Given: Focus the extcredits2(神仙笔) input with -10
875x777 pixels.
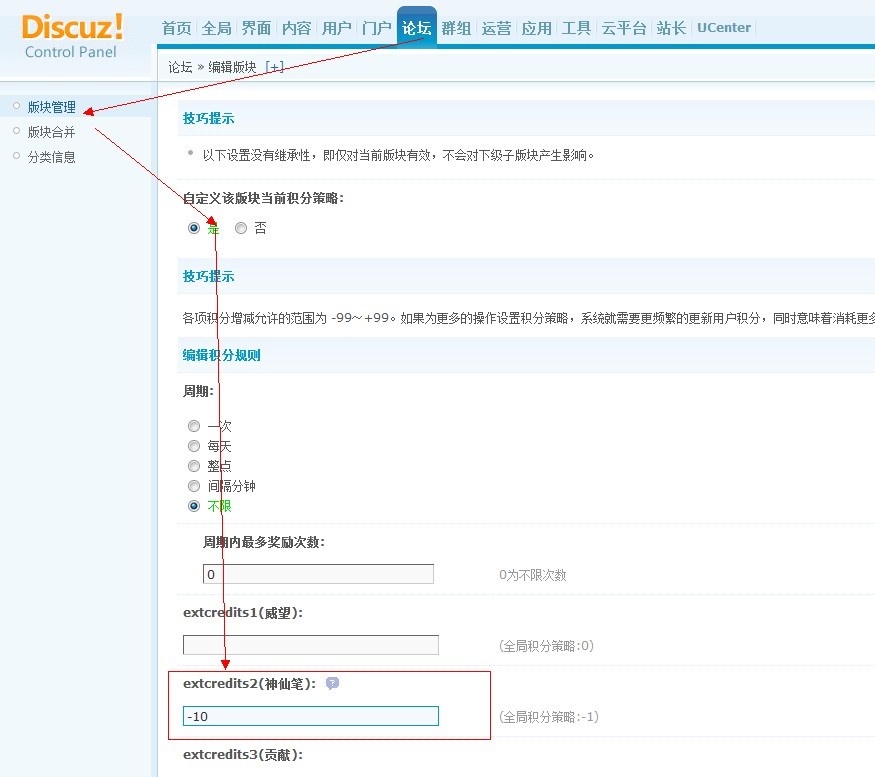Looking at the screenshot, I should pos(311,716).
